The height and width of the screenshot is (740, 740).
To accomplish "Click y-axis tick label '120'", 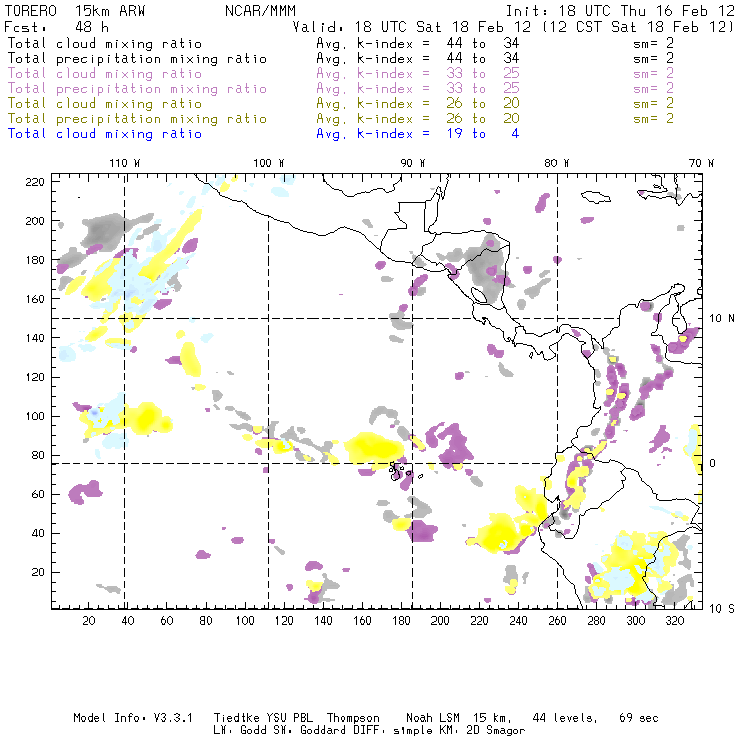I will click(x=35, y=377).
